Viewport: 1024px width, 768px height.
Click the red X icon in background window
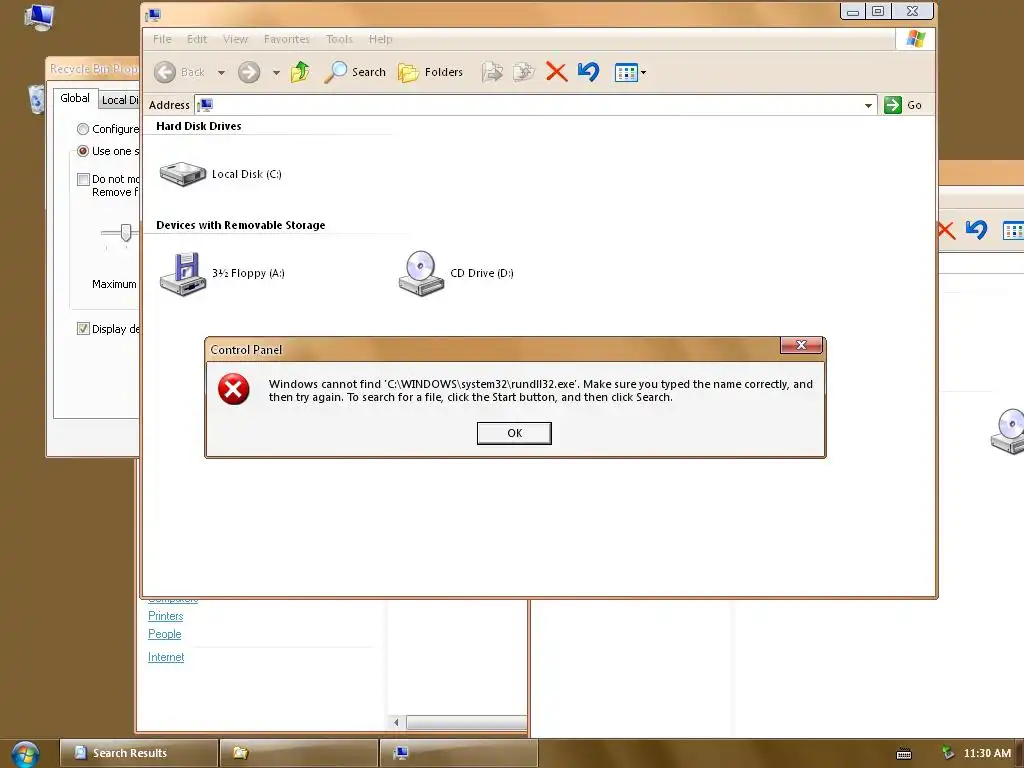[x=946, y=230]
